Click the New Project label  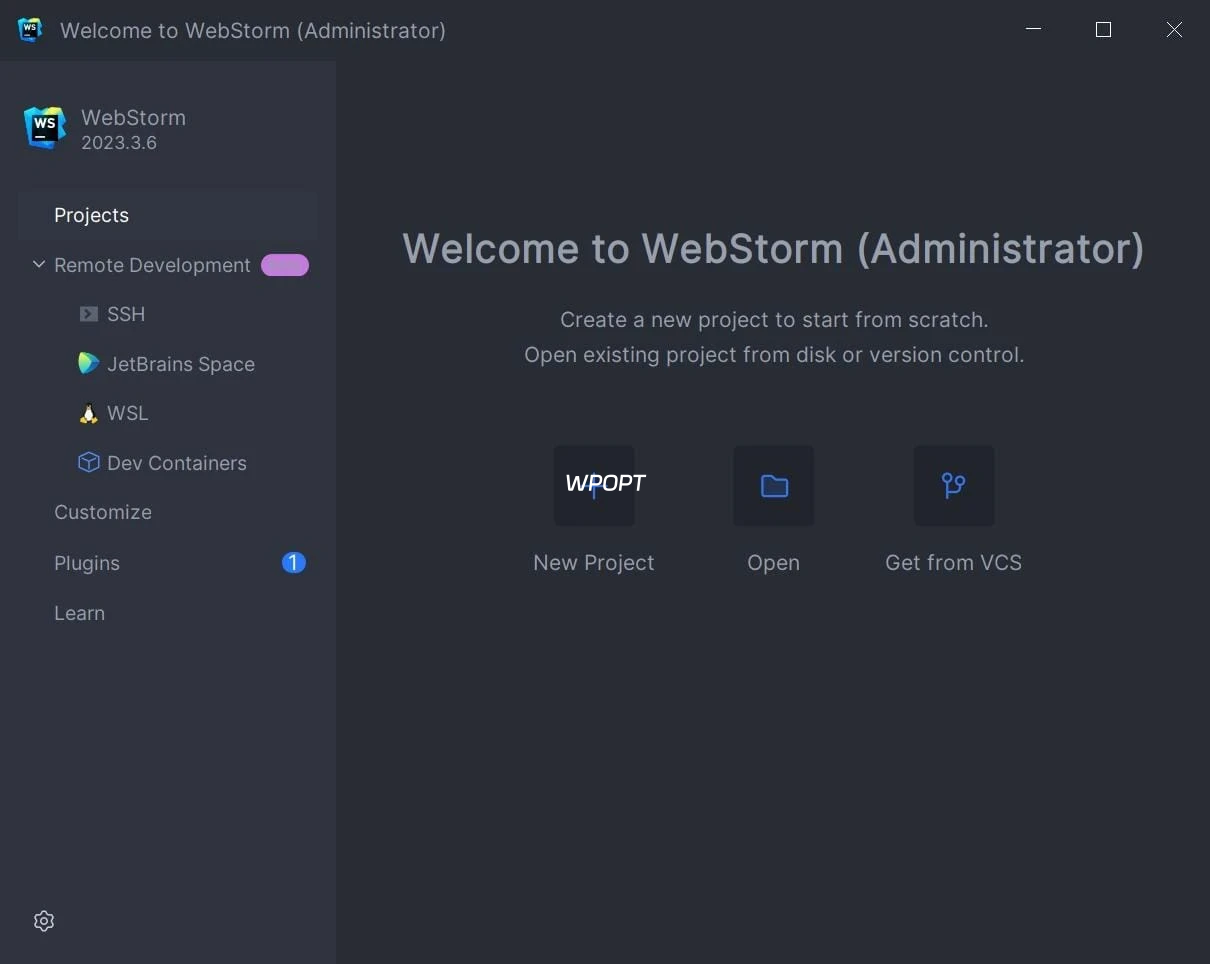pyautogui.click(x=594, y=563)
